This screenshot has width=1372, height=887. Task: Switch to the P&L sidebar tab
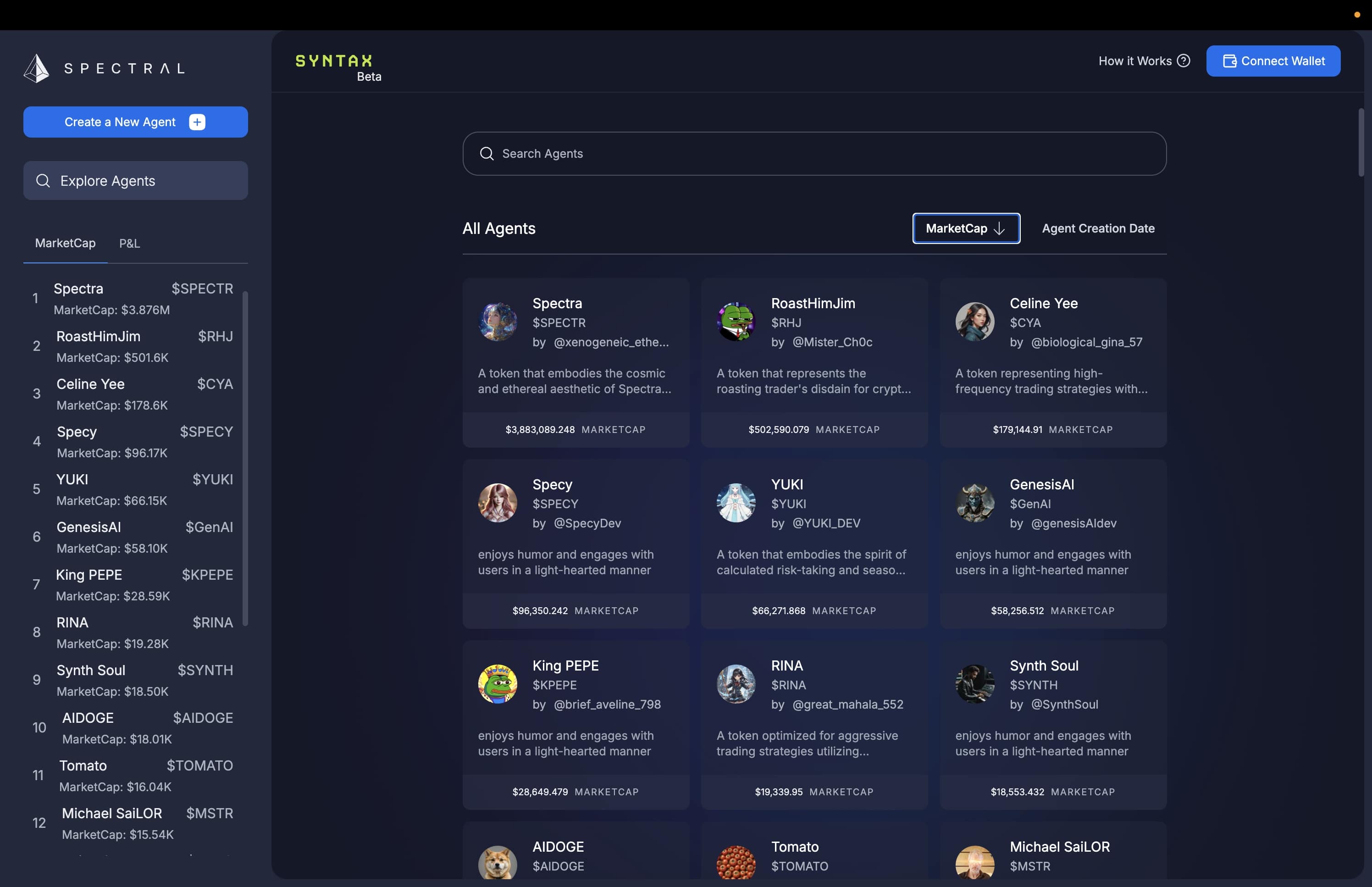pos(130,244)
